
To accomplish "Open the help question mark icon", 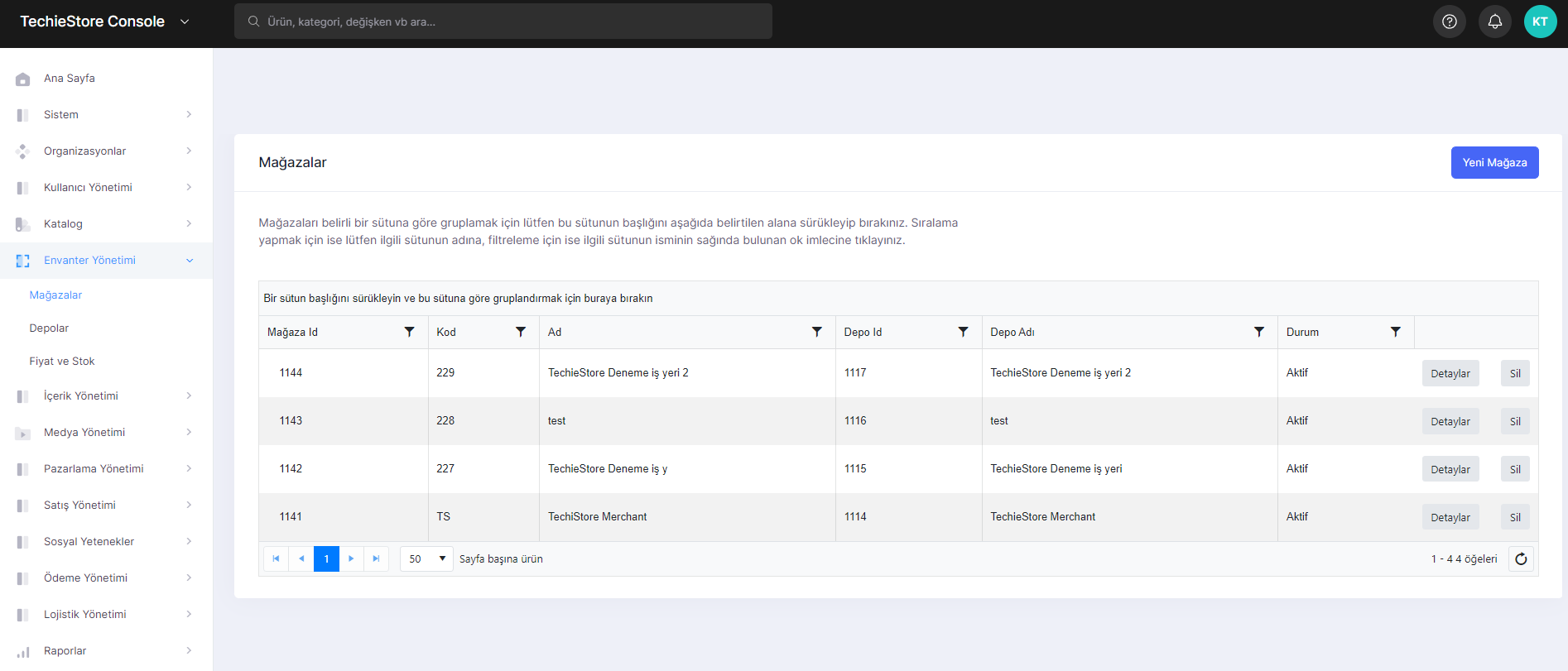I will click(1450, 22).
